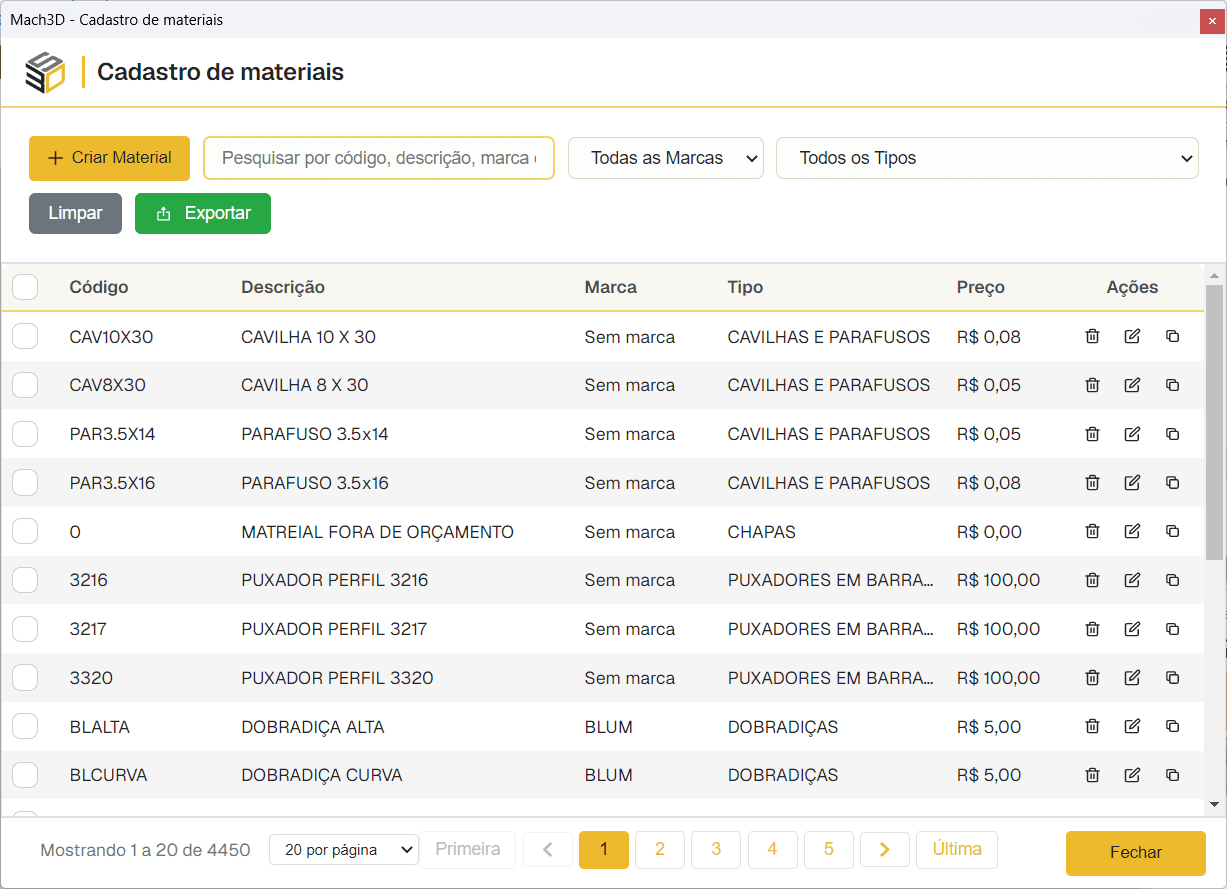Image resolution: width=1227 pixels, height=889 pixels.
Task: Edit MATREIAL FORA DE ORÇAMENTO entry
Action: [x=1132, y=532]
